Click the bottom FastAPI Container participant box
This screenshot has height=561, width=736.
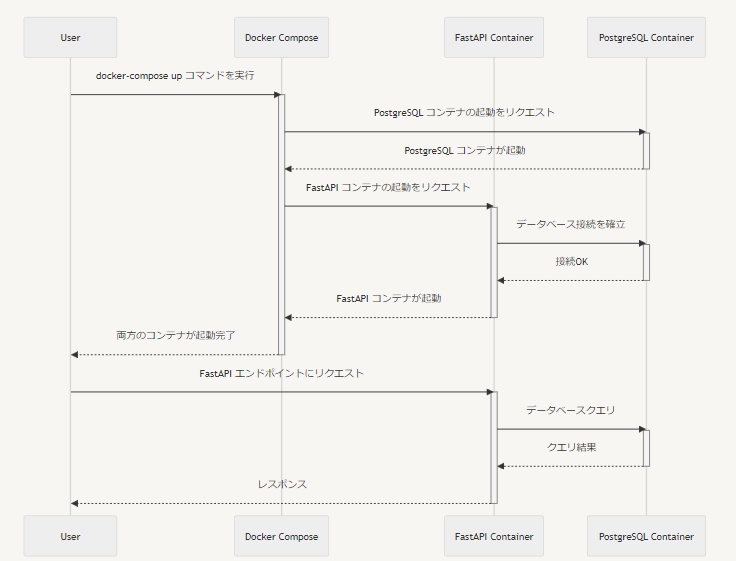point(494,536)
